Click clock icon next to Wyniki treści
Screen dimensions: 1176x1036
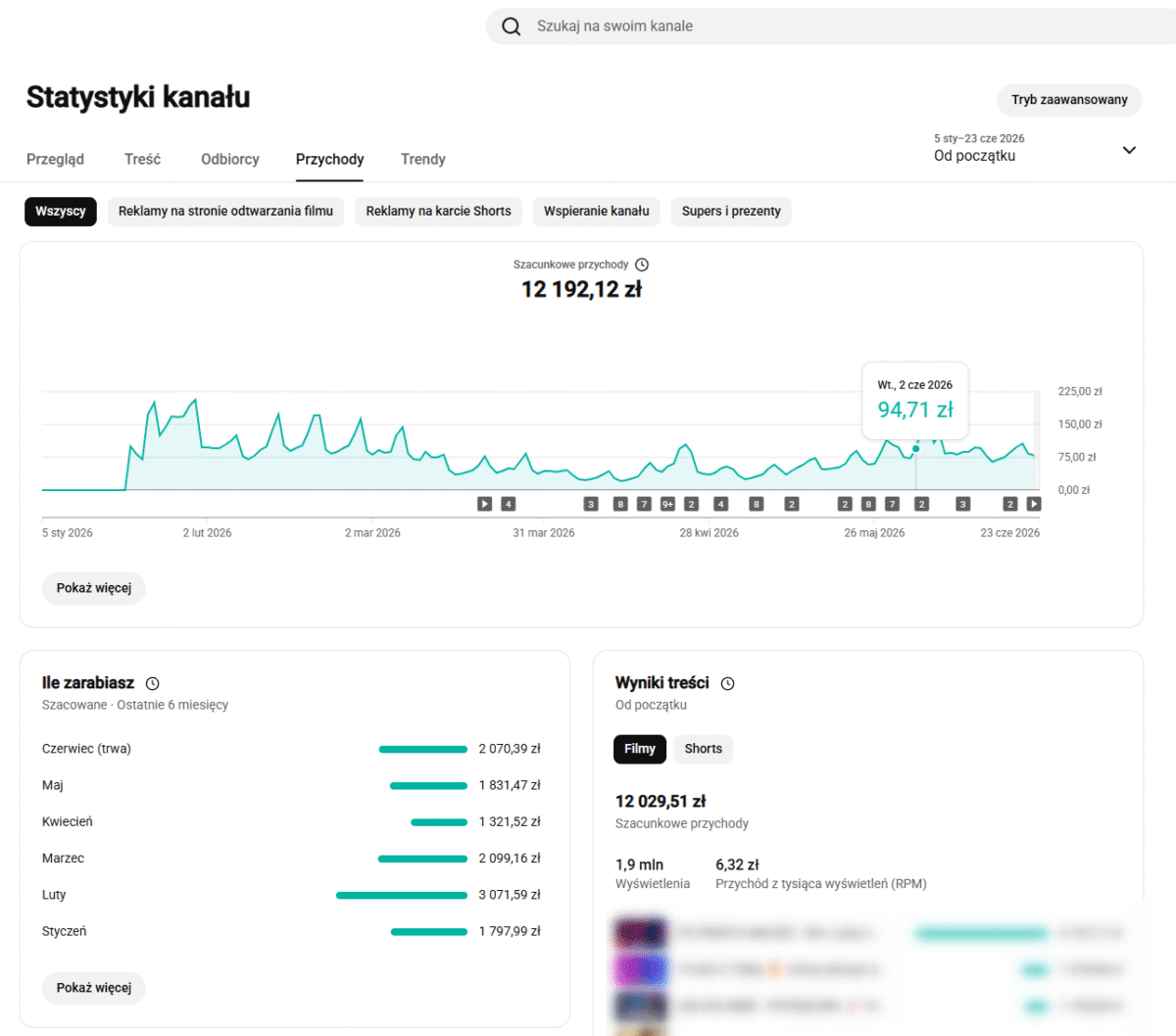(x=727, y=684)
